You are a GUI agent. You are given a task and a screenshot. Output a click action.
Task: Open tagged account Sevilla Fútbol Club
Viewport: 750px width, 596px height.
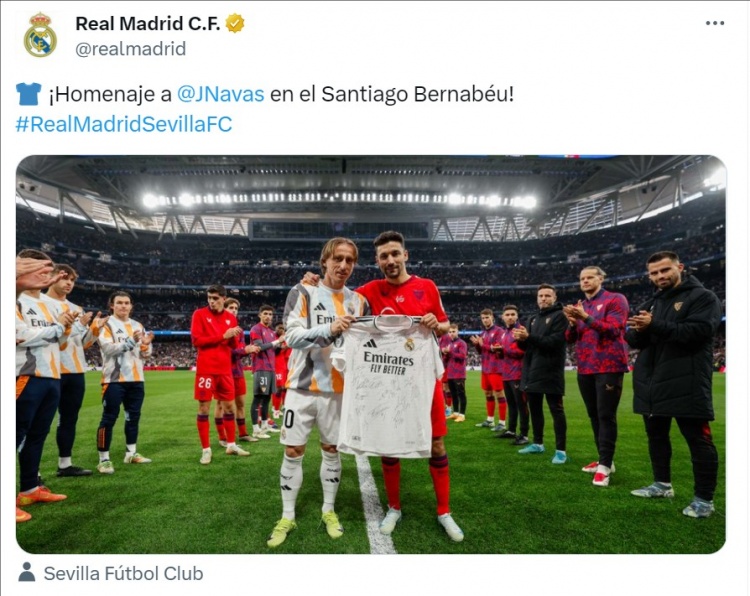[123, 573]
